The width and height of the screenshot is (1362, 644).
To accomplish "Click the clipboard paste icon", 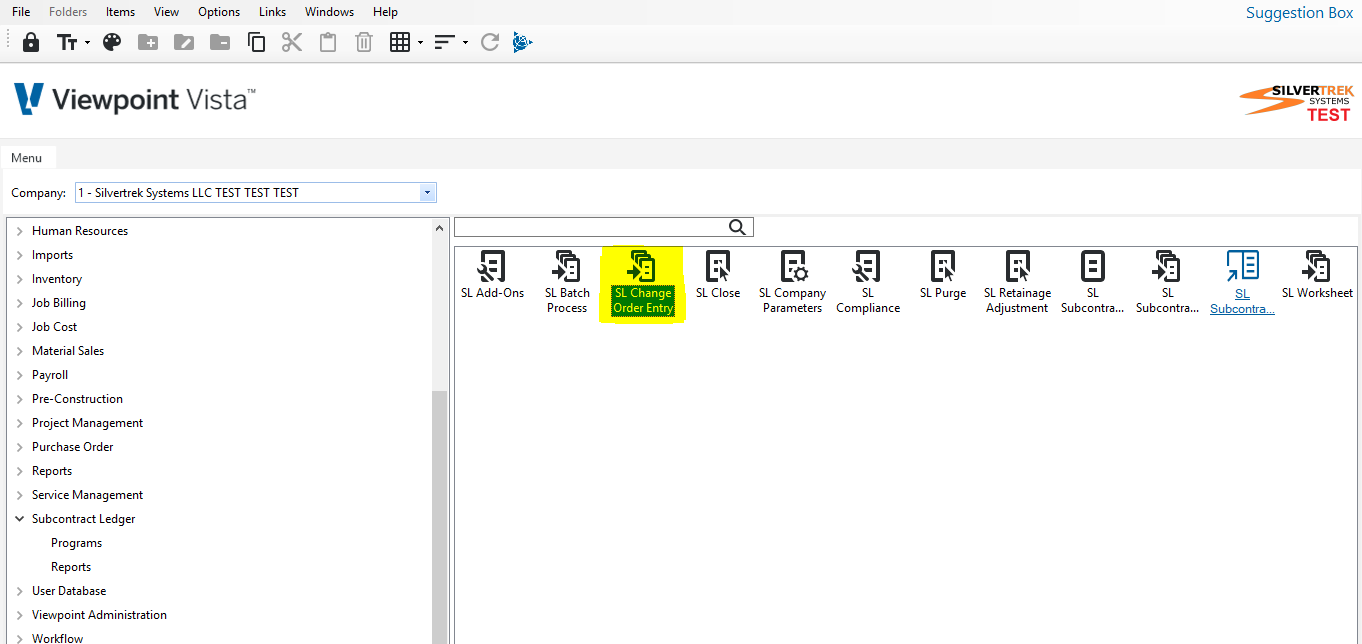I will pyautogui.click(x=328, y=42).
